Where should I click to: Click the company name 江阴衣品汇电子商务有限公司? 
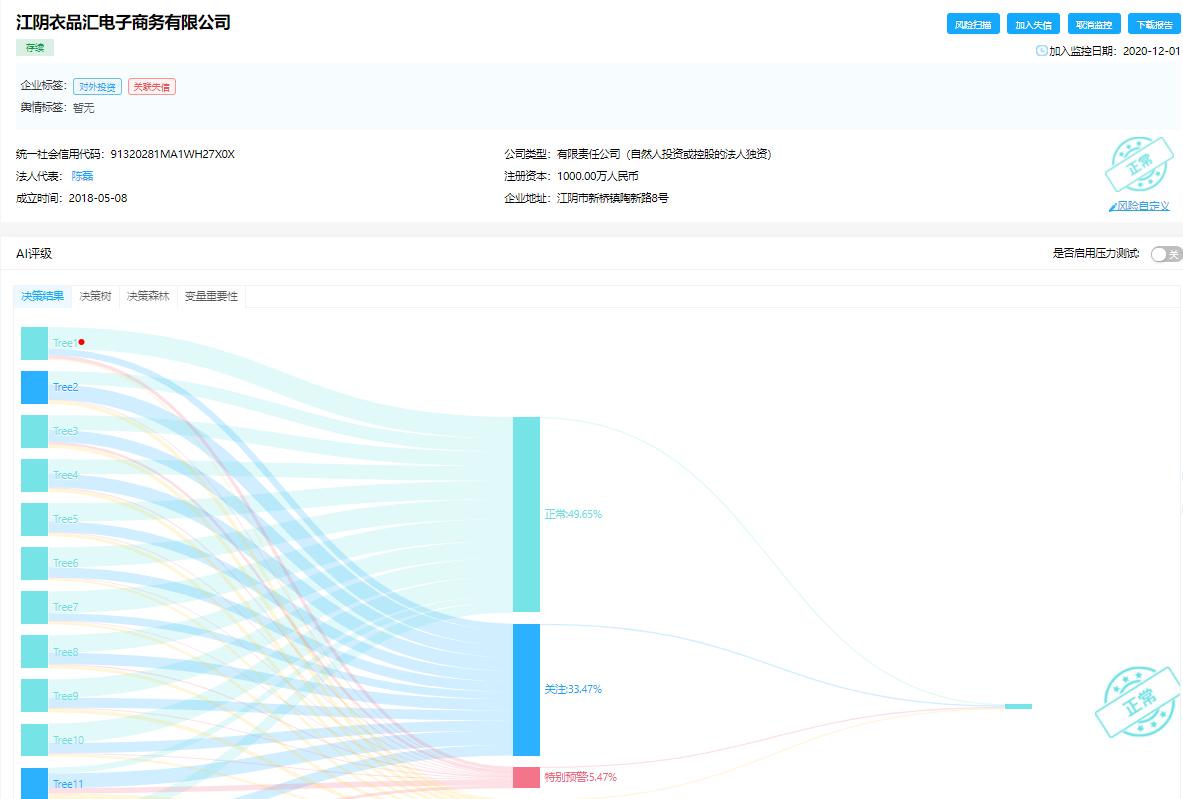[x=124, y=22]
